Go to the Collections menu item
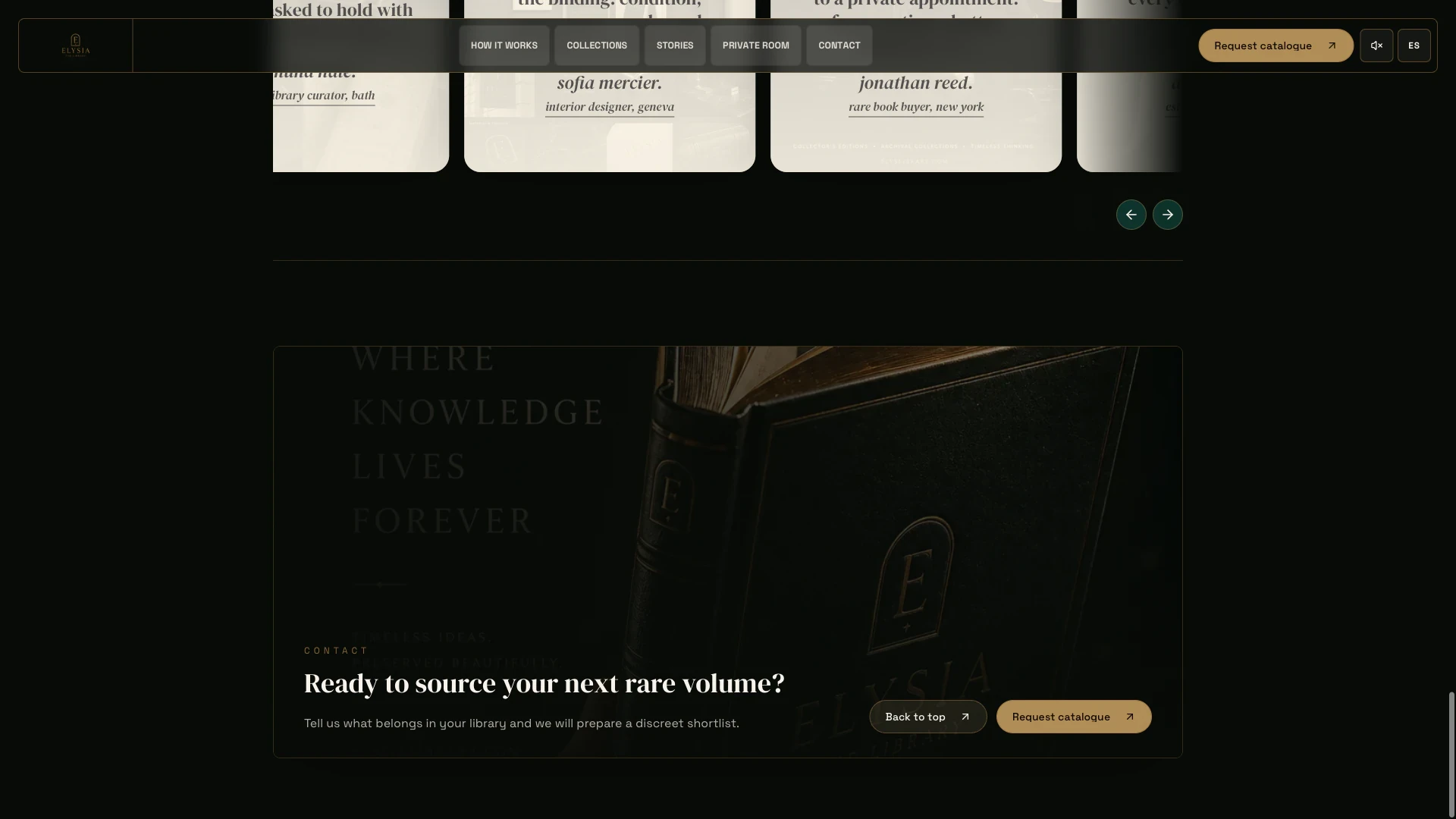The height and width of the screenshot is (819, 1456). [x=597, y=45]
